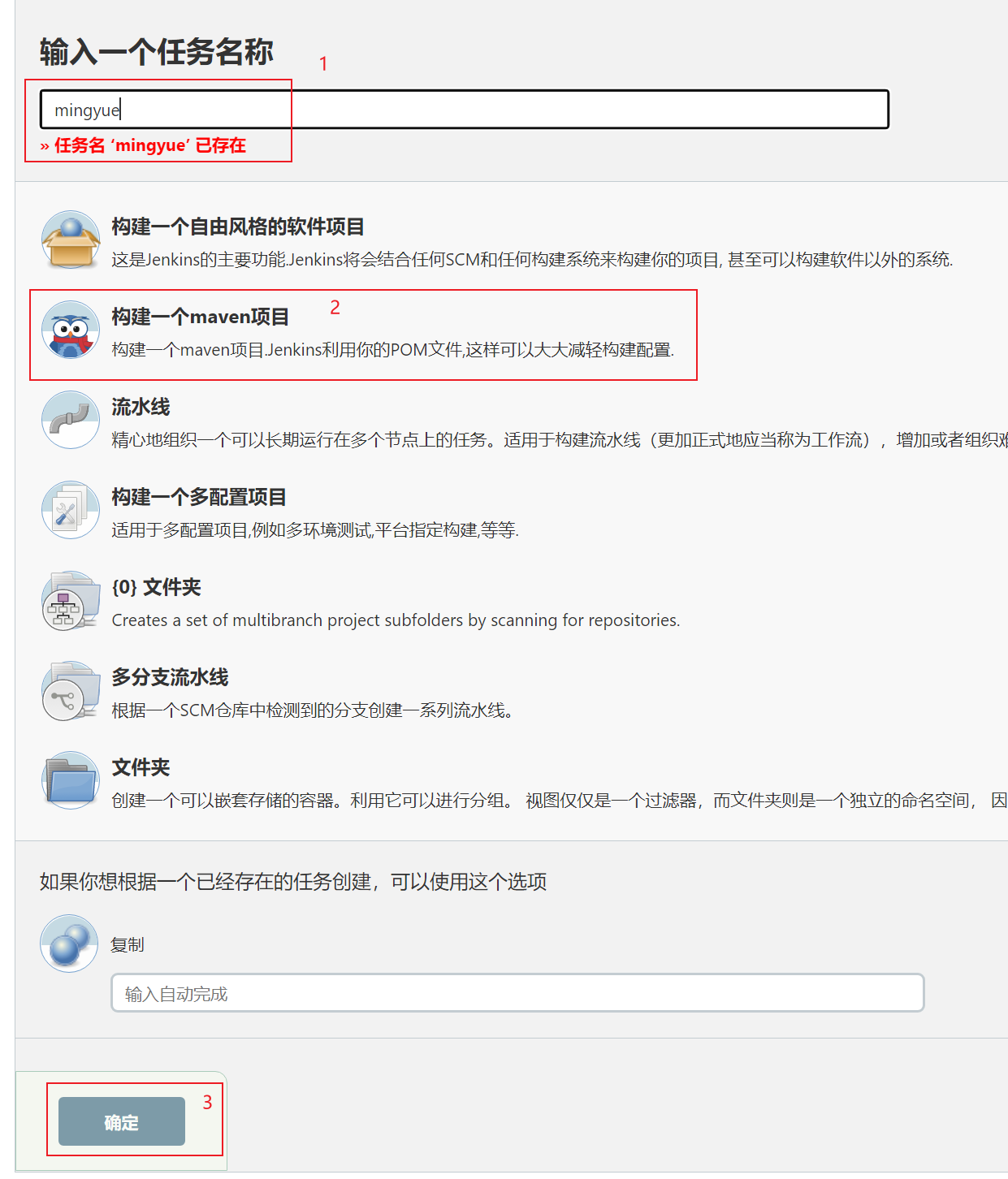
Task: Select 构建一个maven项目 title
Action: pos(201,317)
